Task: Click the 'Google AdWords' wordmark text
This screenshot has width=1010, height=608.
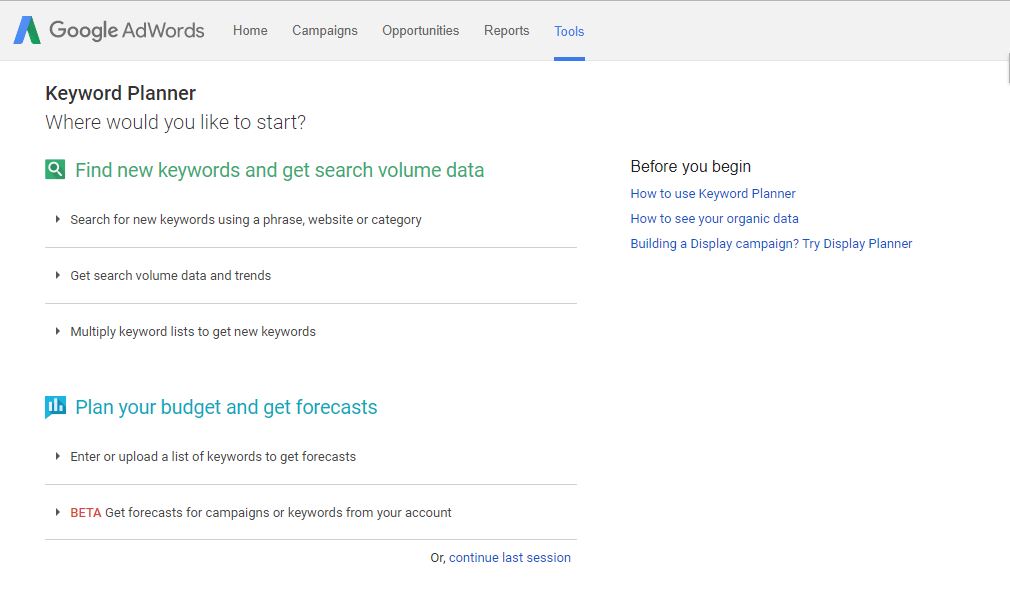Action: (127, 30)
